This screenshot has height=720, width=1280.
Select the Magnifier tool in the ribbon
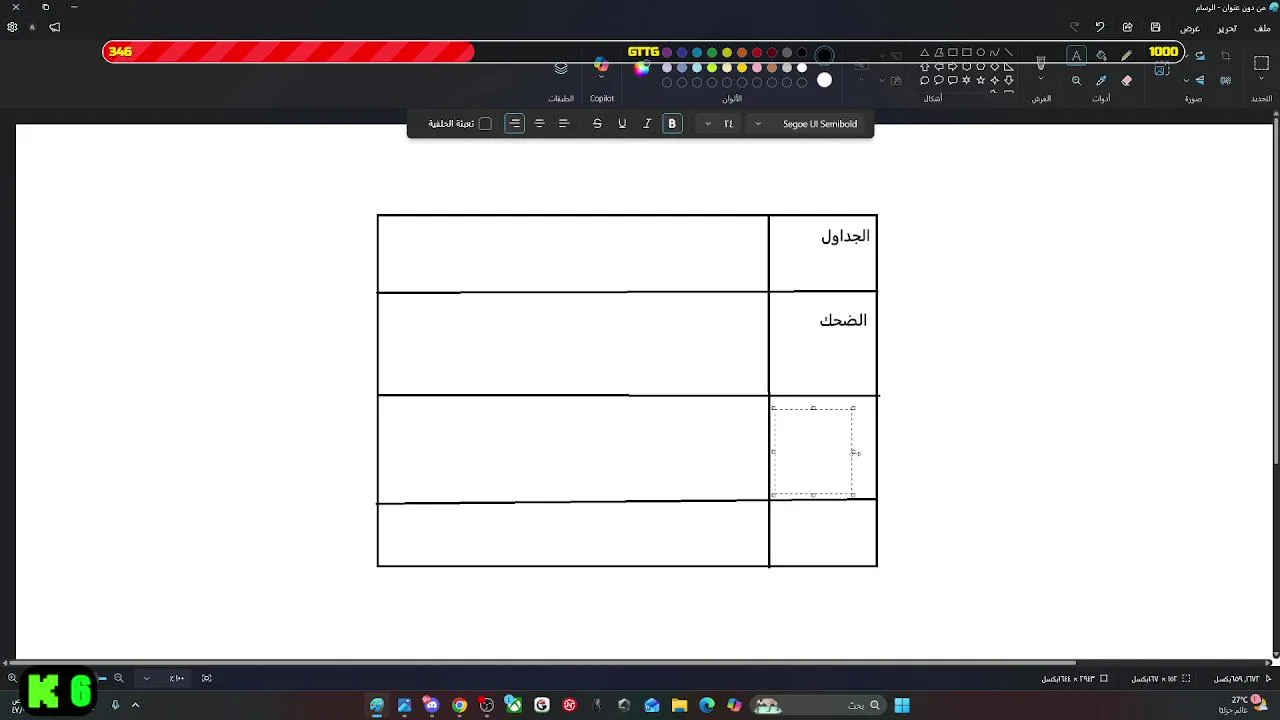click(1077, 81)
